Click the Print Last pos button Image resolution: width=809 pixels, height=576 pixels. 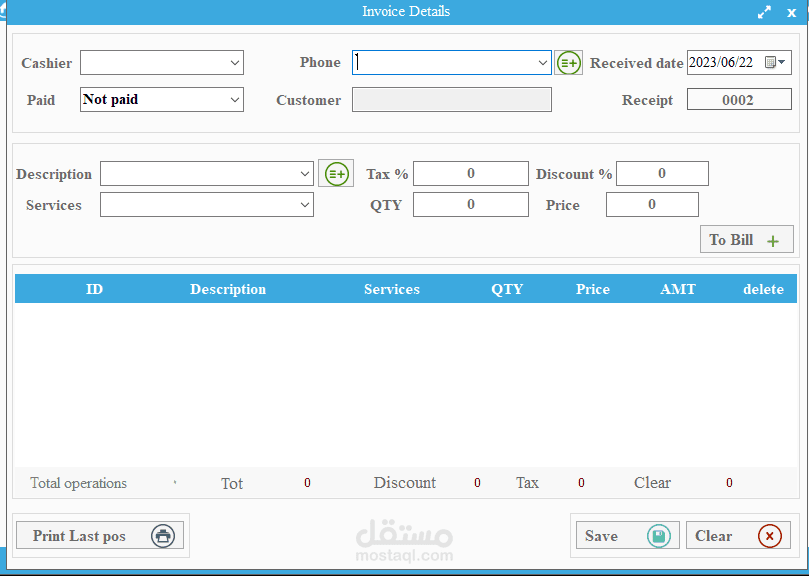click(x=100, y=535)
